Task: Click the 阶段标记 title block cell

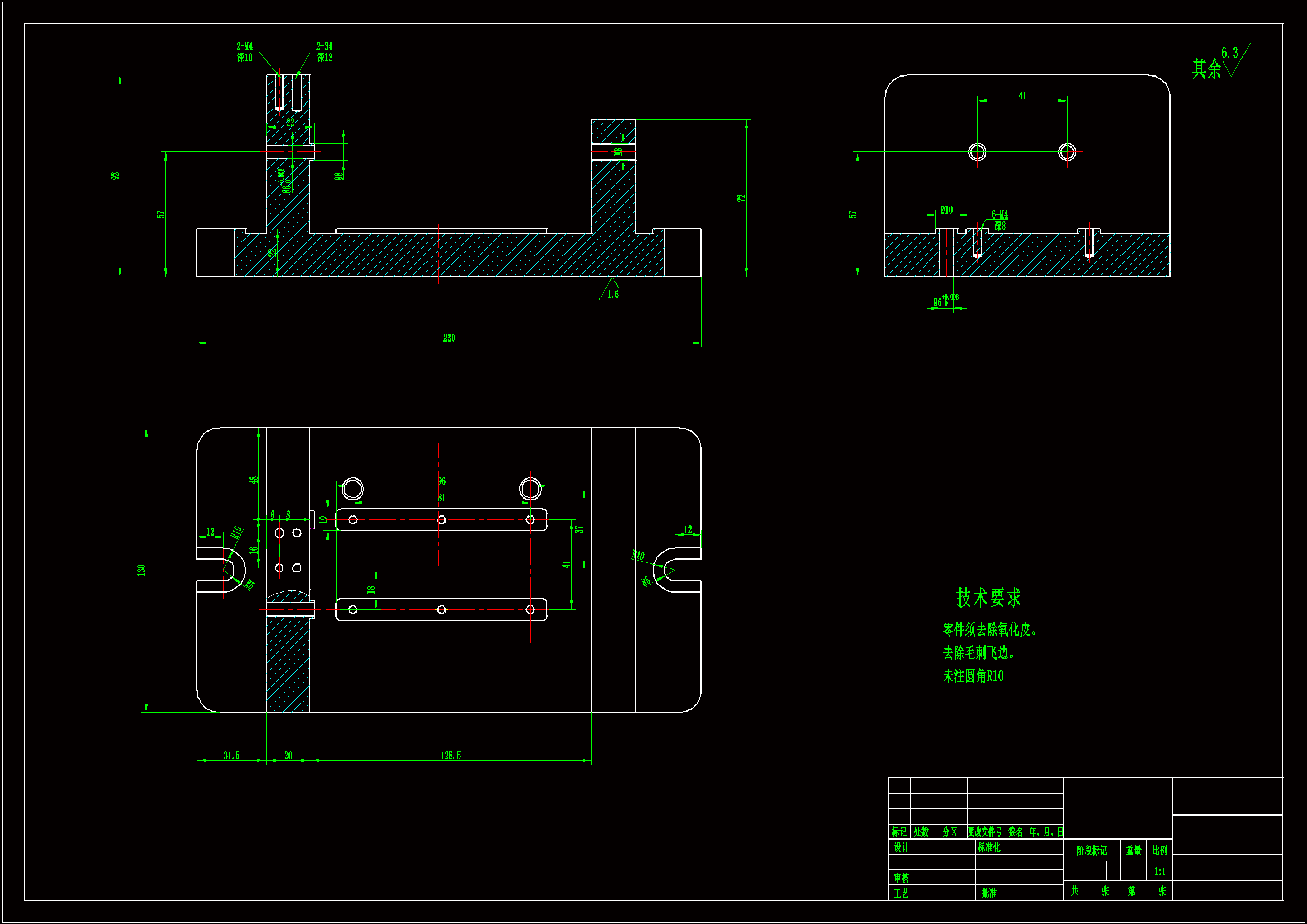Action: tap(1091, 851)
